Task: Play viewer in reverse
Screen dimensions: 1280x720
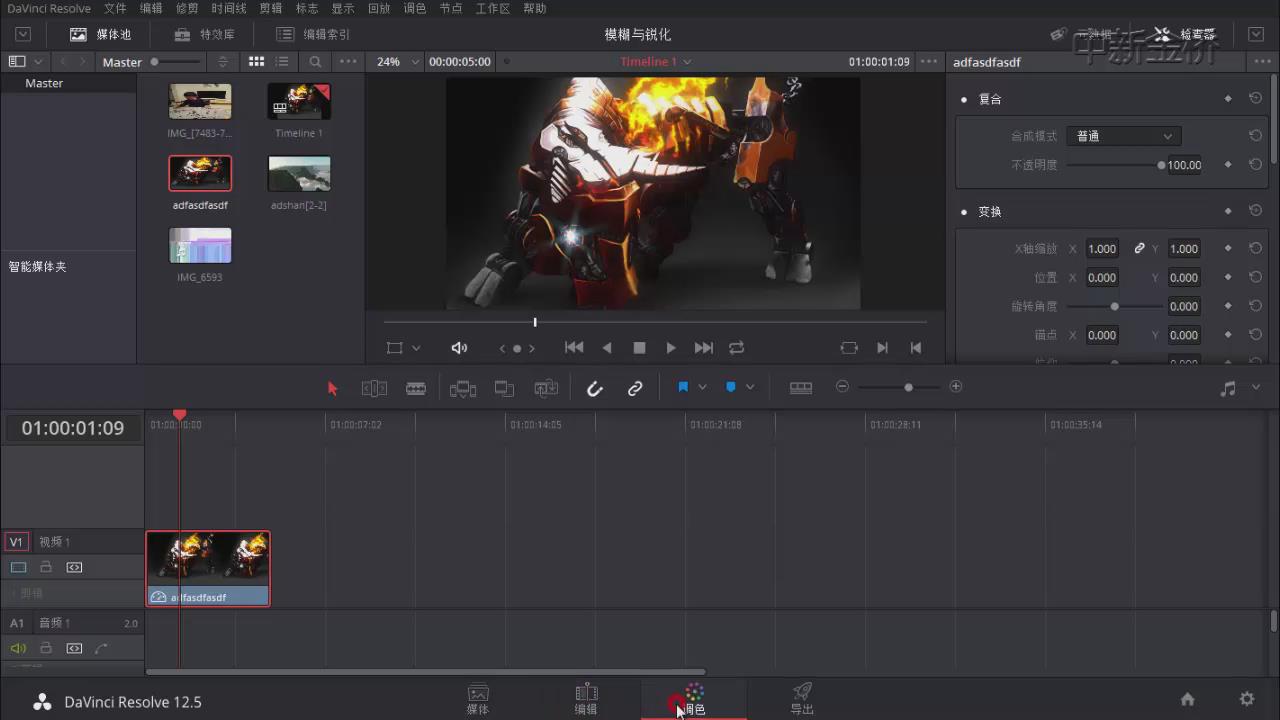Action: point(606,348)
